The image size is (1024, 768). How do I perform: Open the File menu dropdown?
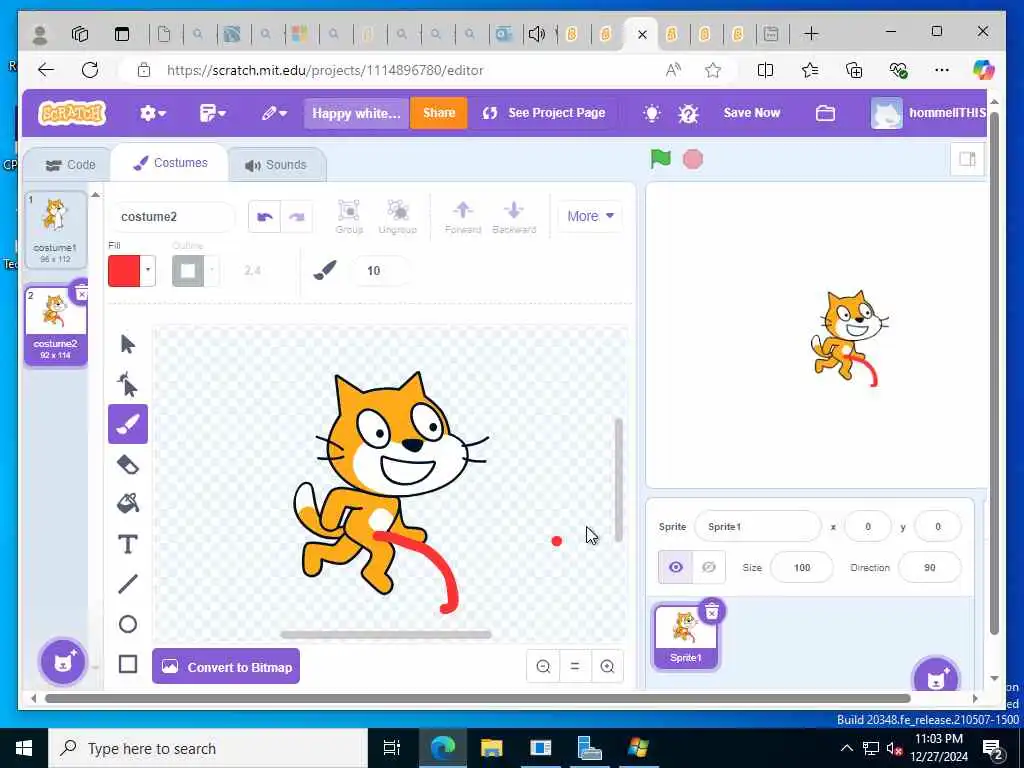212,114
